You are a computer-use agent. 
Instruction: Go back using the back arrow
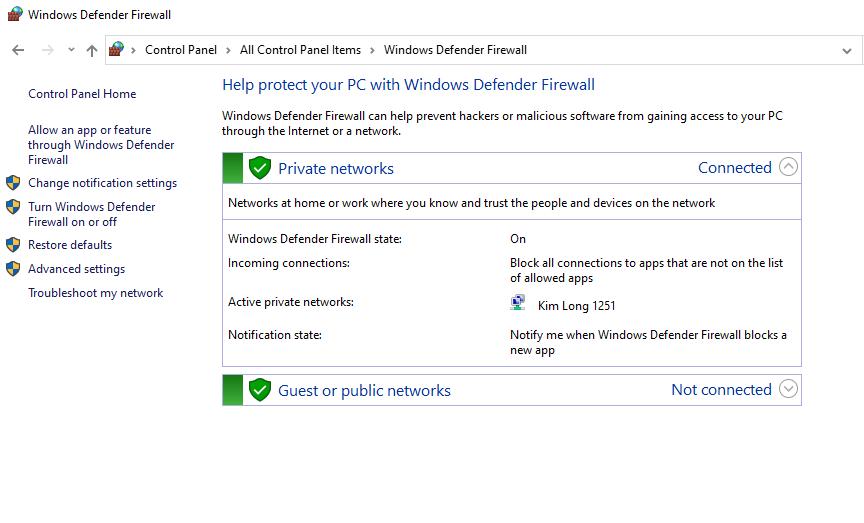(18, 50)
